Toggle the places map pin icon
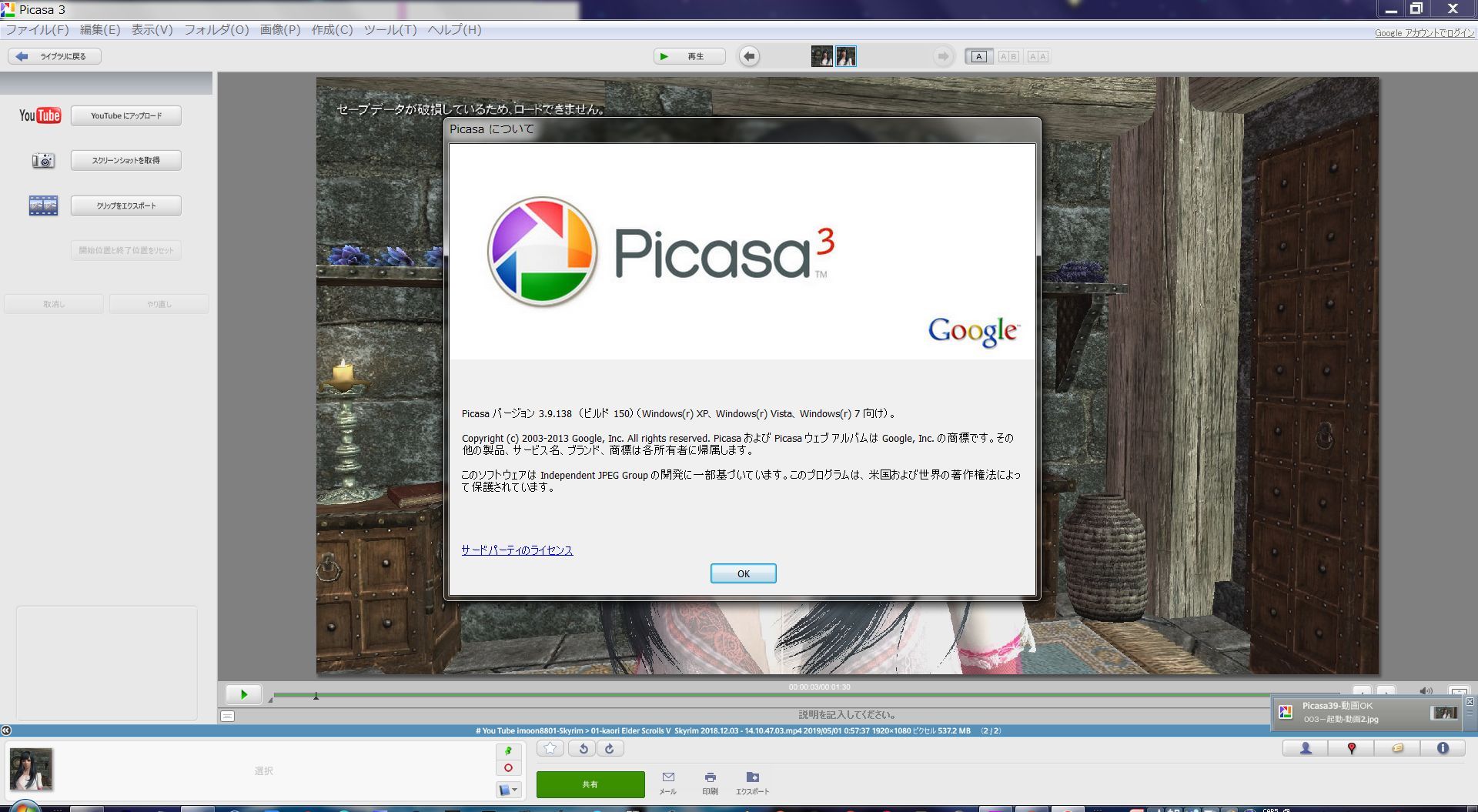 1351,748
